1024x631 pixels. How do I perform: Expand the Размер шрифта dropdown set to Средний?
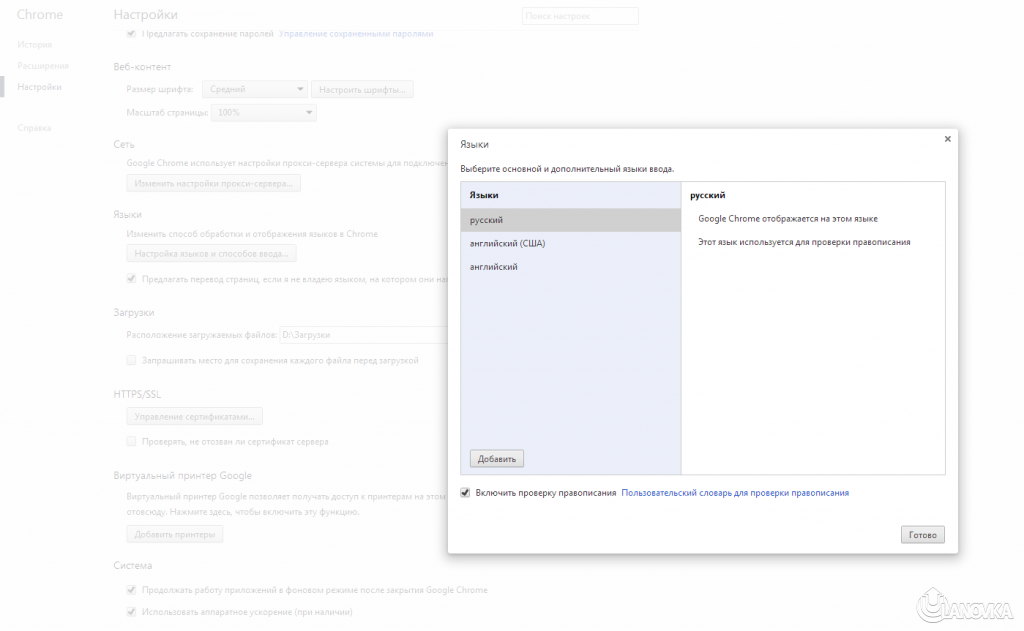(x=255, y=90)
